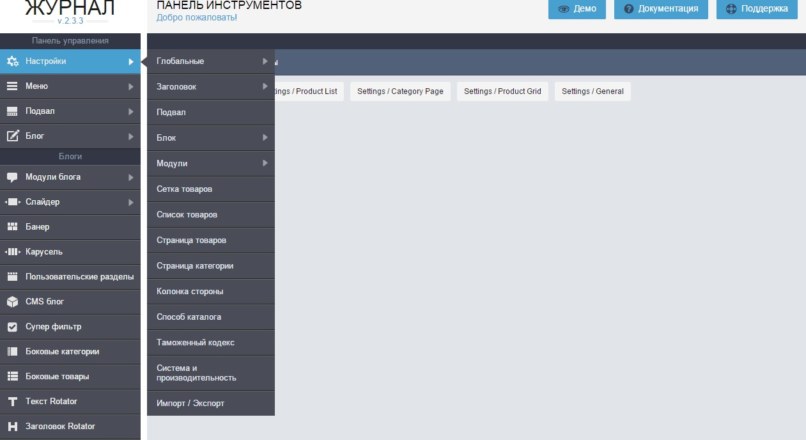Click the eye icon on Демо button

(564, 9)
